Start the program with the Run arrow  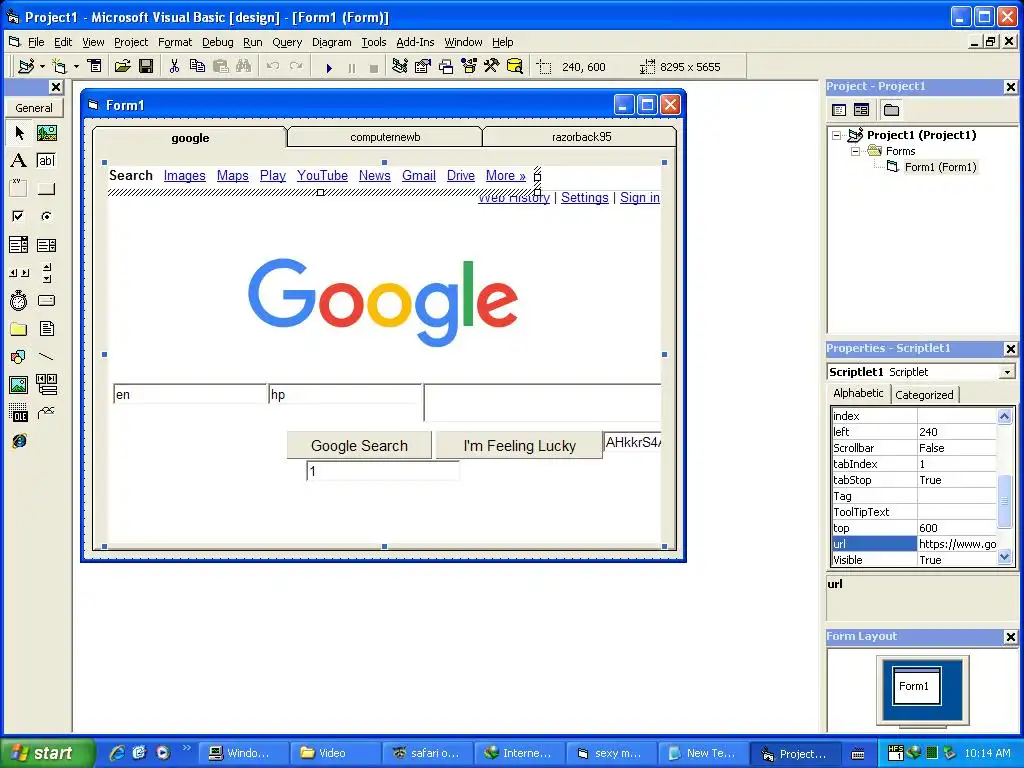click(x=329, y=67)
